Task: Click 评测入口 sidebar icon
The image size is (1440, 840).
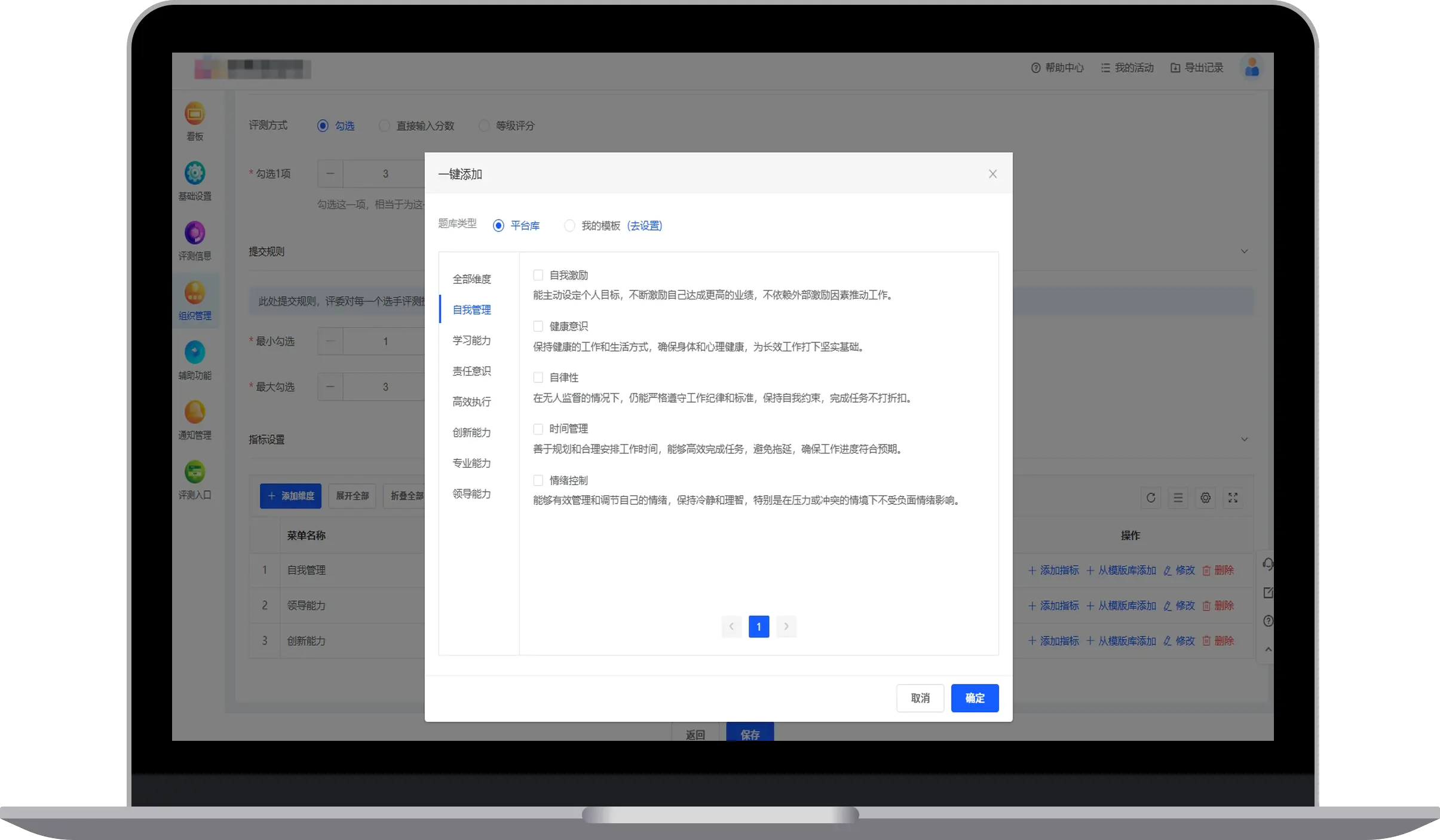Action: coord(194,472)
